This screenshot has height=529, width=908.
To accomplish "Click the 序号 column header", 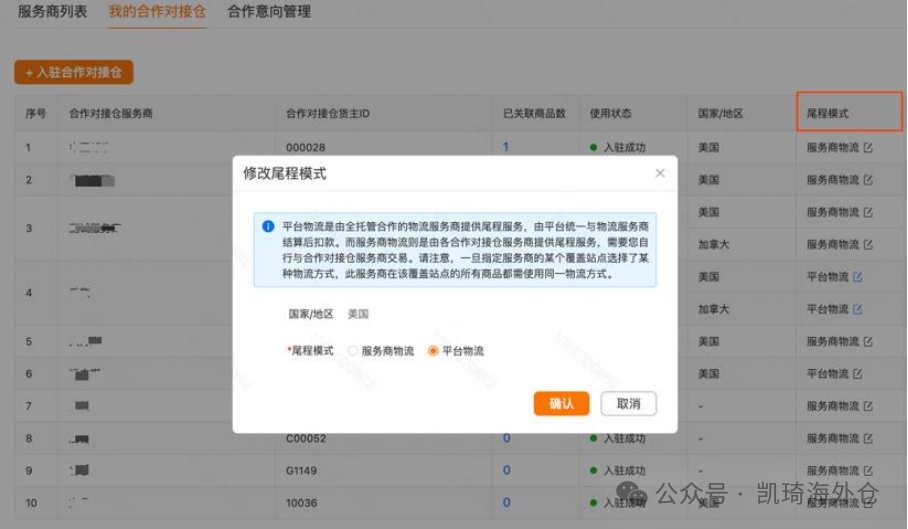I will pyautogui.click(x=35, y=113).
